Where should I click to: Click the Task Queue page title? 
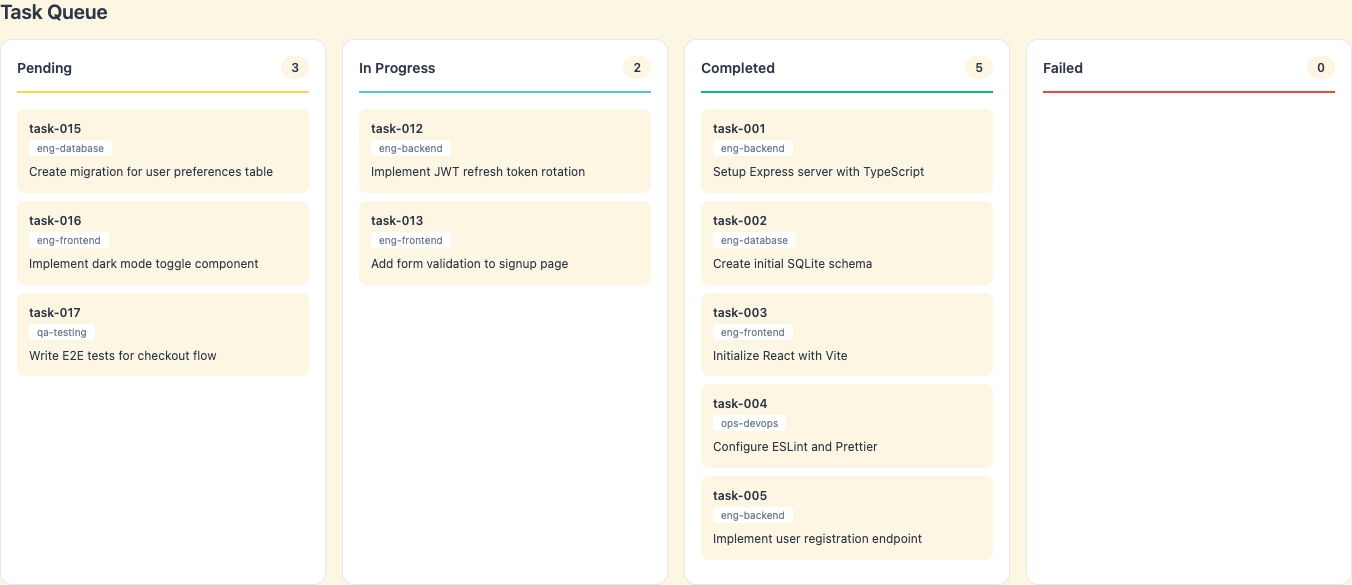56,13
